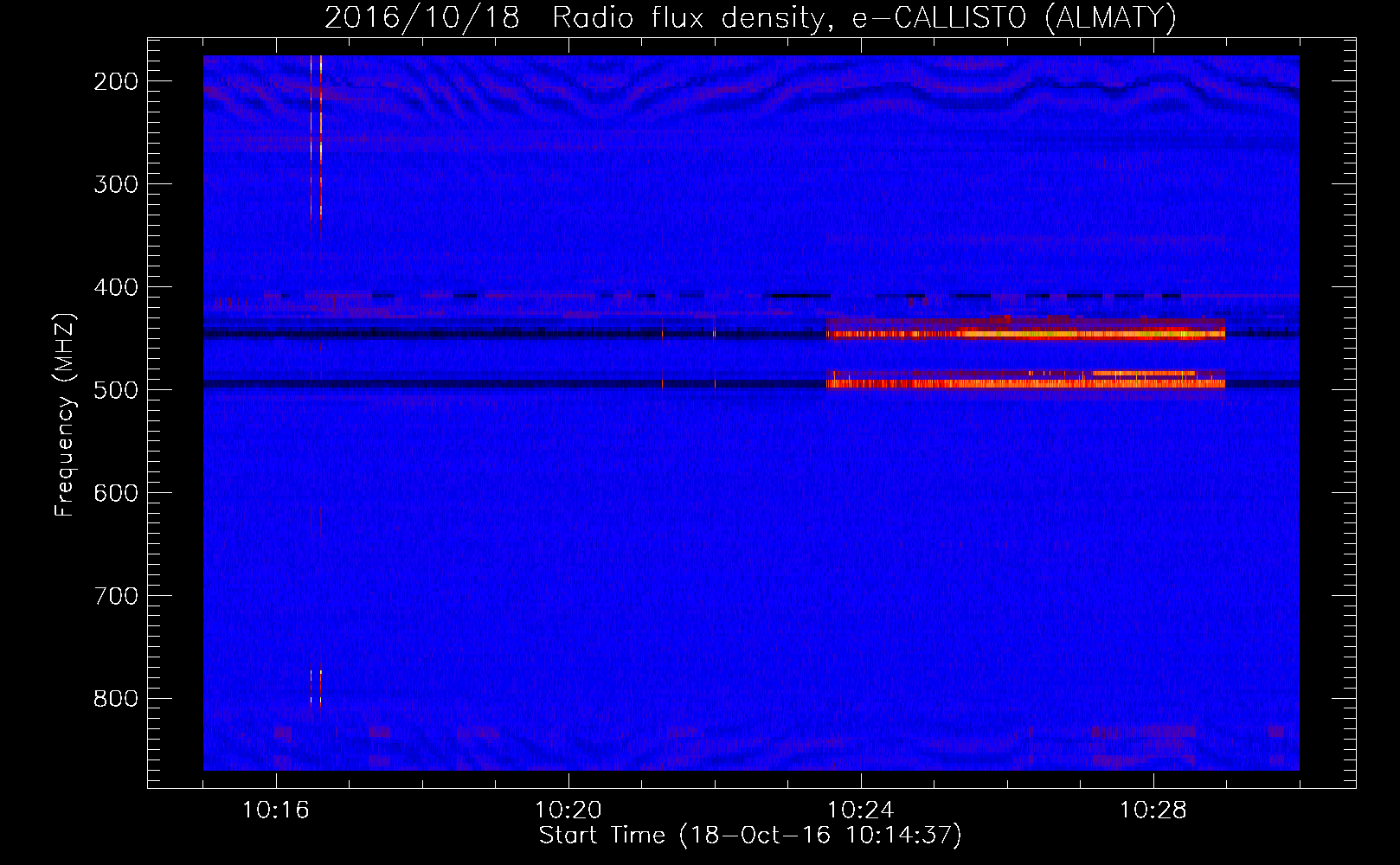The width and height of the screenshot is (1400, 865).
Task: Click the plot title text for 2016/10/18
Action: point(750,17)
